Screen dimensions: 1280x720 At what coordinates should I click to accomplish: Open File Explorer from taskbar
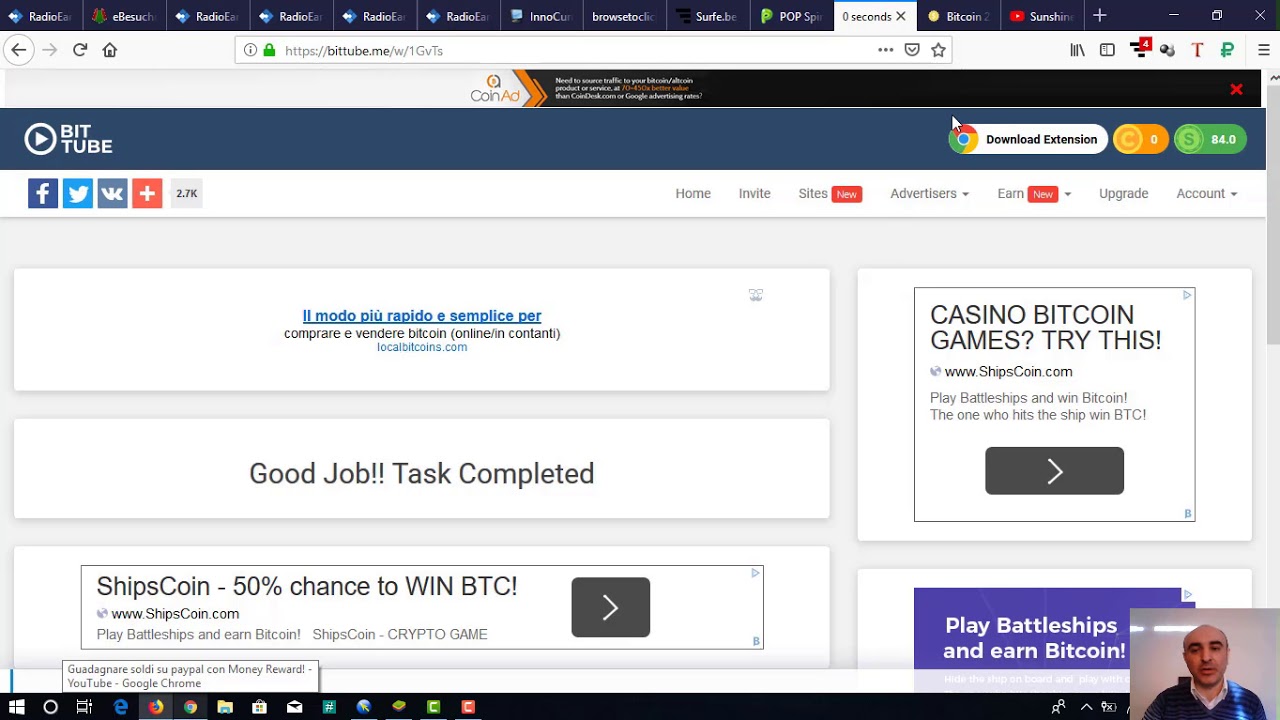[225, 707]
